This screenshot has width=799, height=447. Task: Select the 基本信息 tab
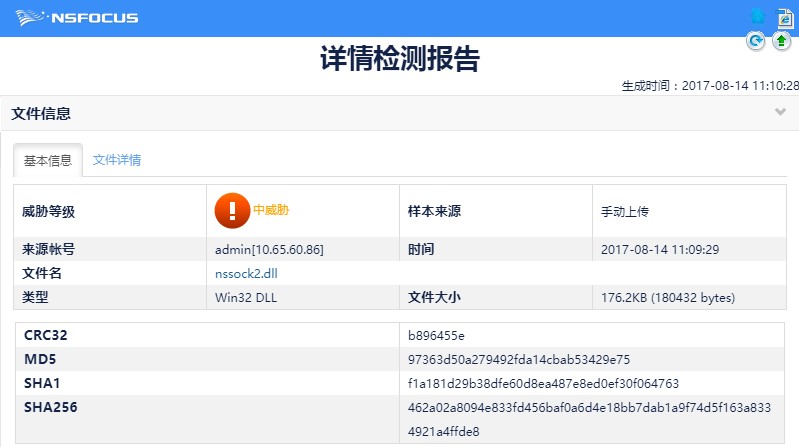[48, 160]
